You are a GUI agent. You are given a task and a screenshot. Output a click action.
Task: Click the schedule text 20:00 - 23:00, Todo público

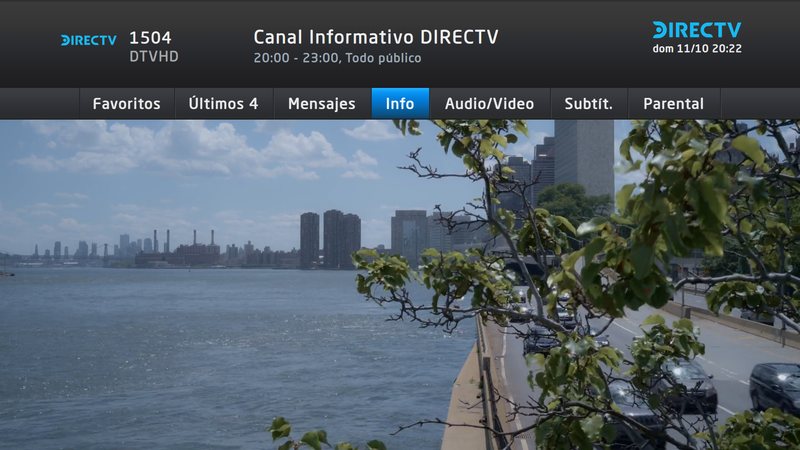coord(337,58)
